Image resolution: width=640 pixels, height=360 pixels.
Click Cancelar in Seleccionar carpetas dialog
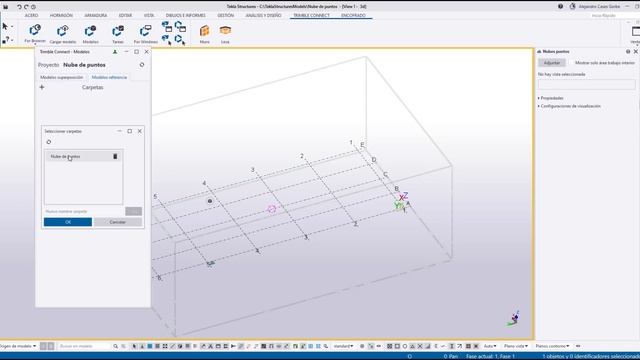[x=118, y=222]
